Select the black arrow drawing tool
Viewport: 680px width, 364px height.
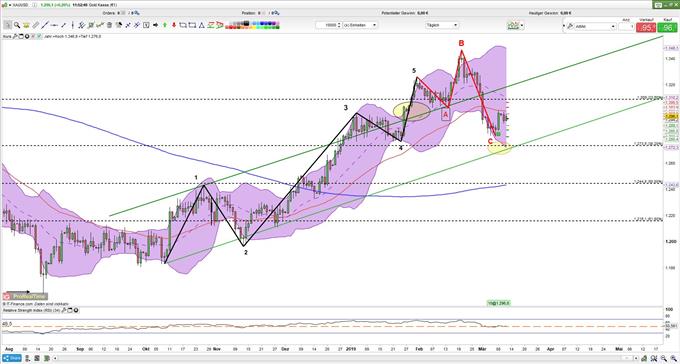click(155, 25)
